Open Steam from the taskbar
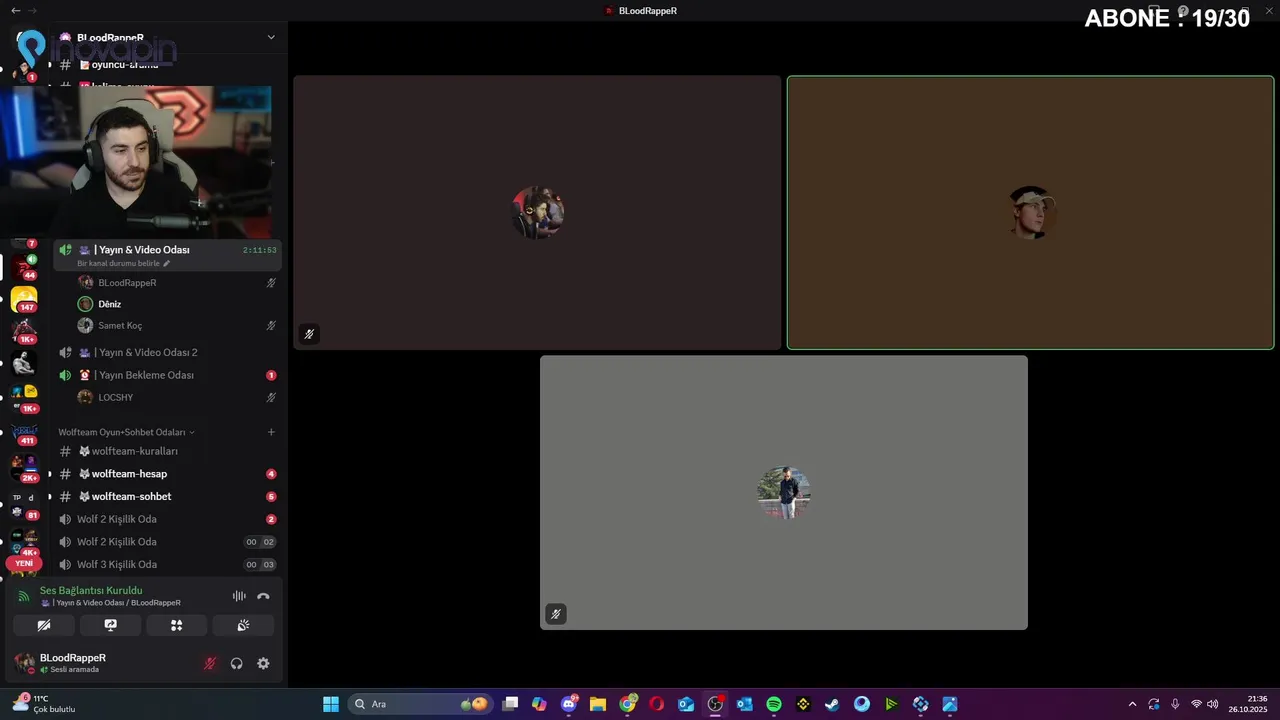This screenshot has height=720, width=1280. (832, 704)
